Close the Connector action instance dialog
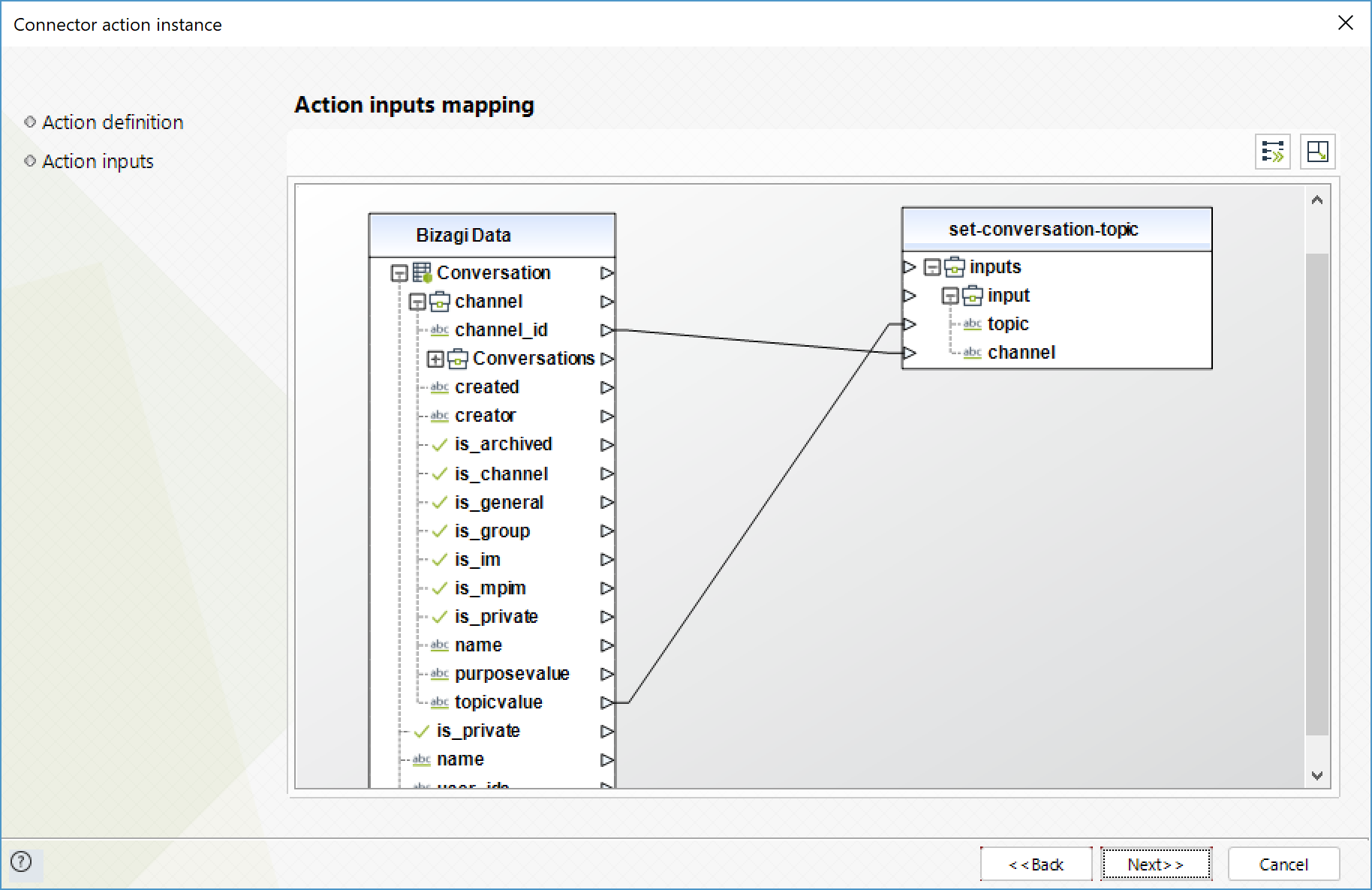This screenshot has height=890, width=1372. (x=1346, y=23)
